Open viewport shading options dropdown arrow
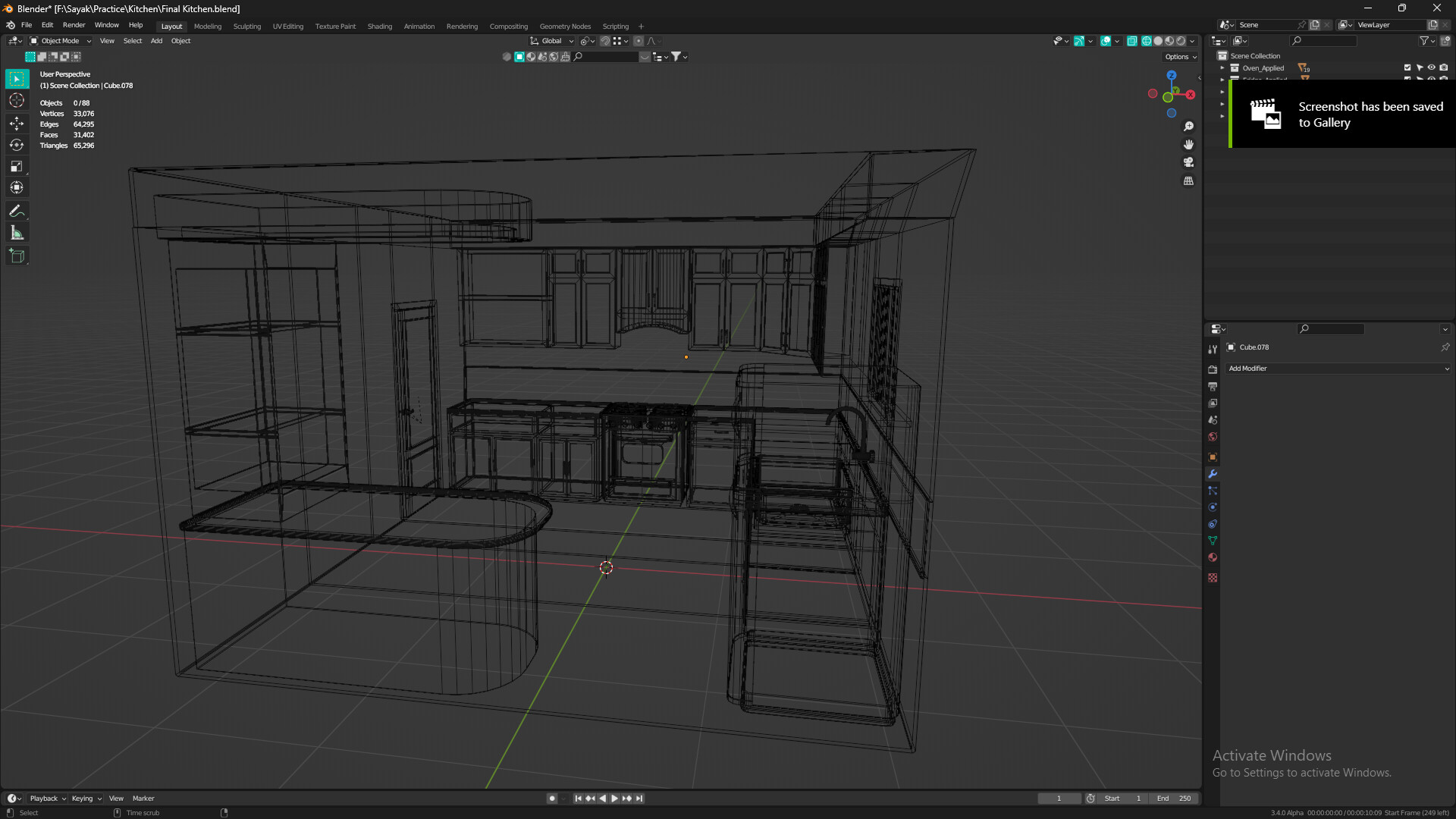Viewport: 1456px width, 819px height. [x=1193, y=41]
